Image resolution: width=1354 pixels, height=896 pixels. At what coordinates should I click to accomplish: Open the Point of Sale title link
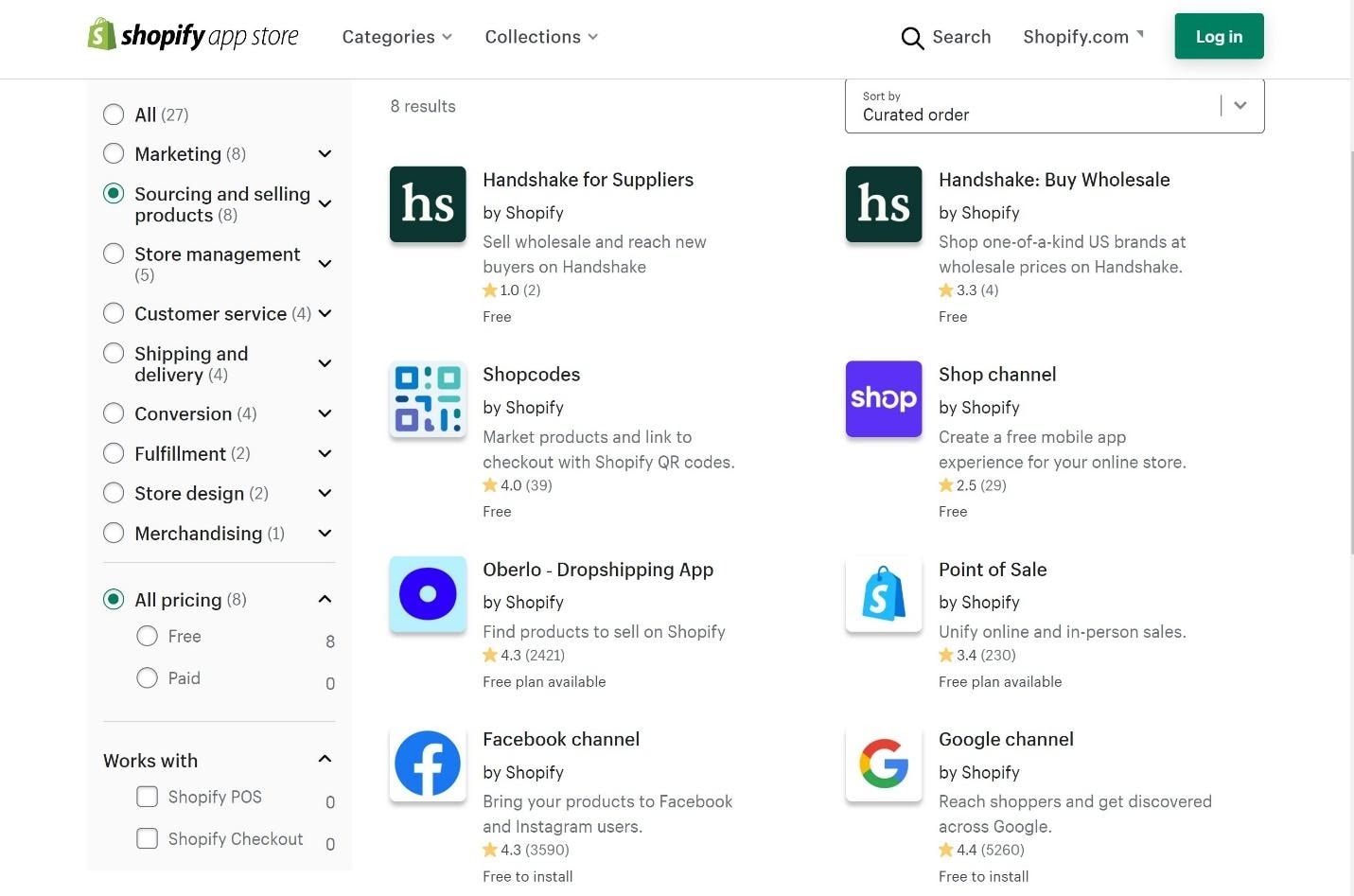[993, 570]
